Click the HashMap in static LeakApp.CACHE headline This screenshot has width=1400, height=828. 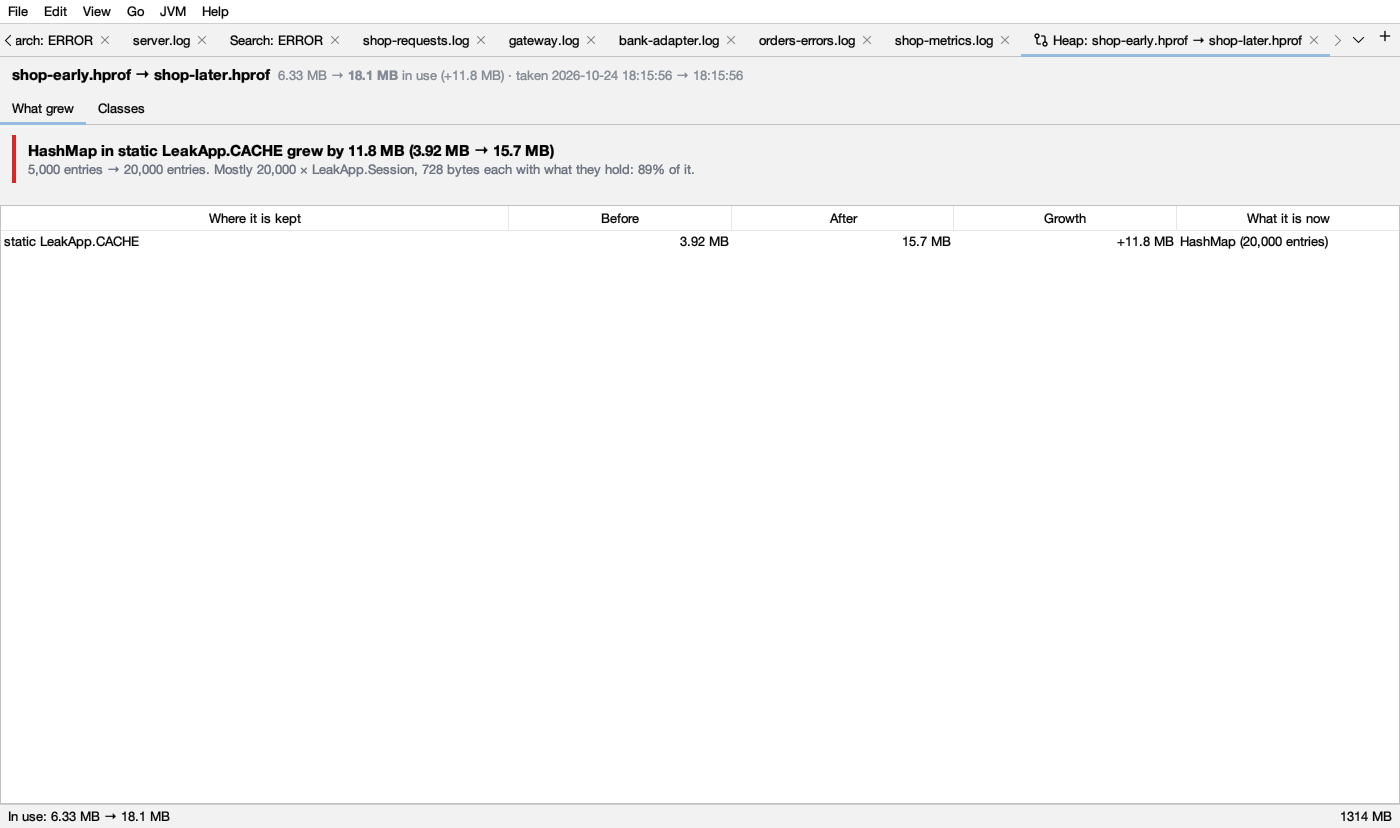tap(291, 150)
